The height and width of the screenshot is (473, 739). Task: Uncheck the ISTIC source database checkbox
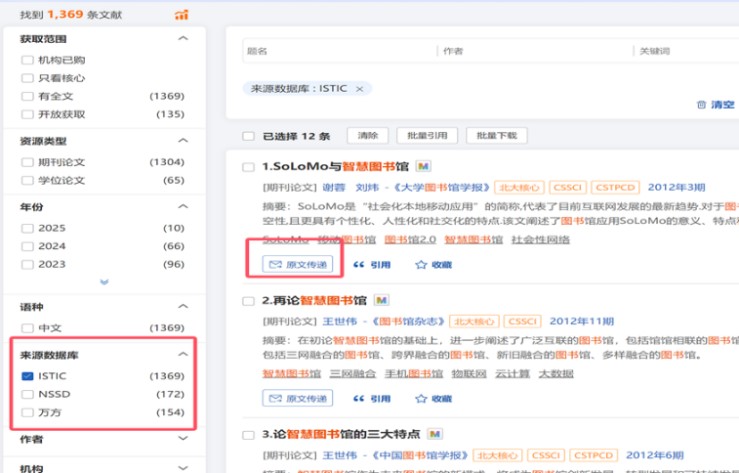pos(27,376)
